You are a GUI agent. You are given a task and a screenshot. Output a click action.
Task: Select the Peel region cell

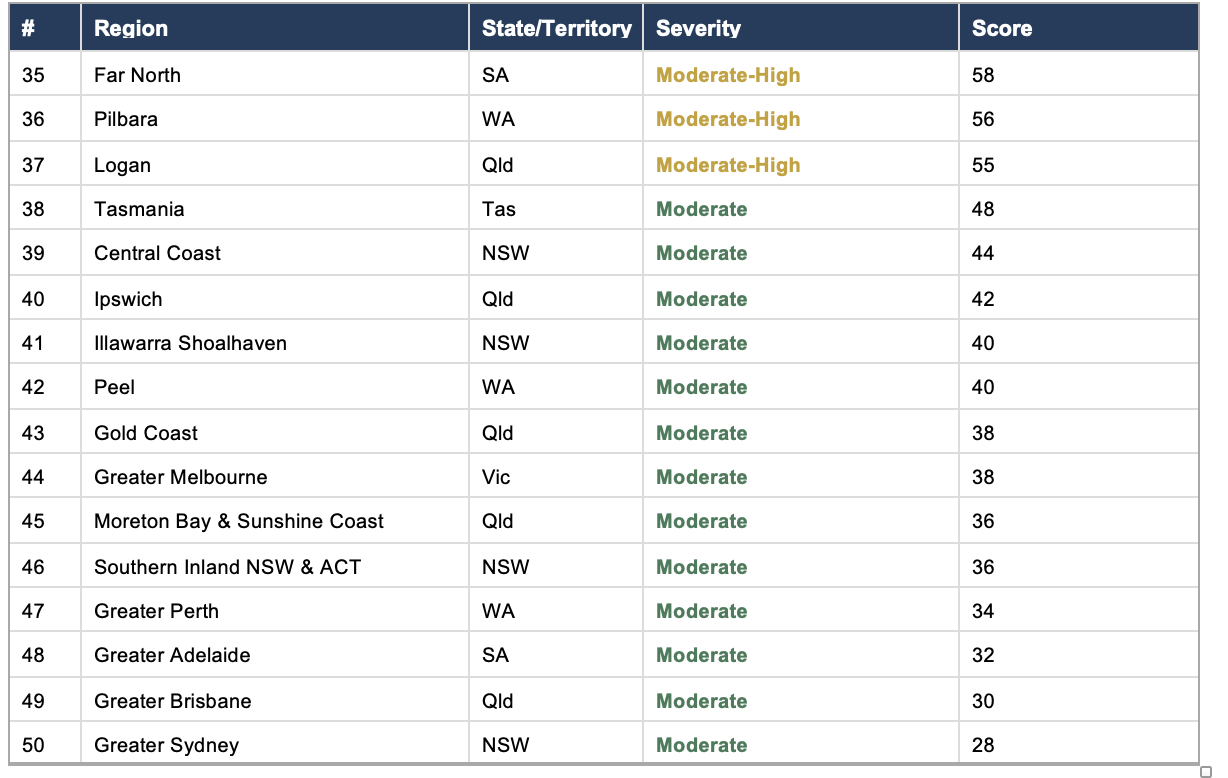pyautogui.click(x=275, y=387)
